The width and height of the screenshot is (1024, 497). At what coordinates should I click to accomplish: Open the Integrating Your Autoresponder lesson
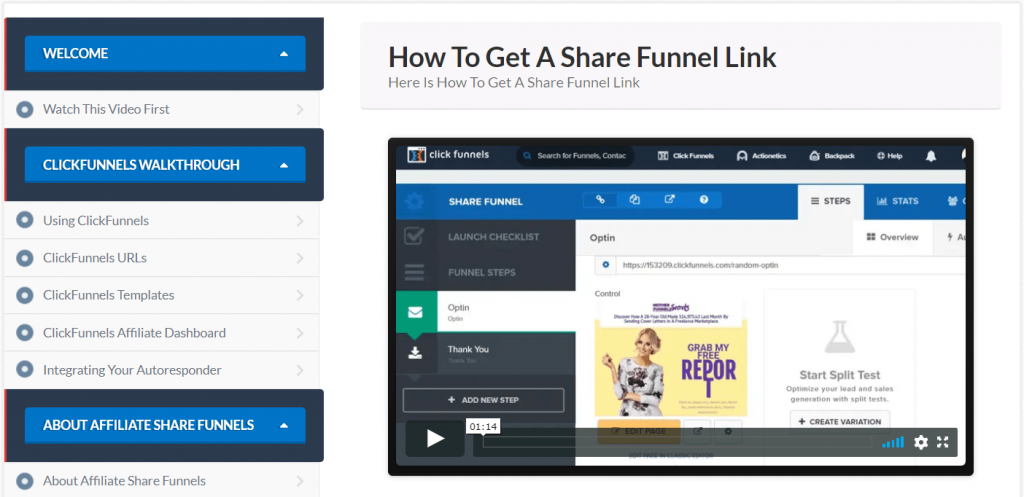(x=161, y=370)
